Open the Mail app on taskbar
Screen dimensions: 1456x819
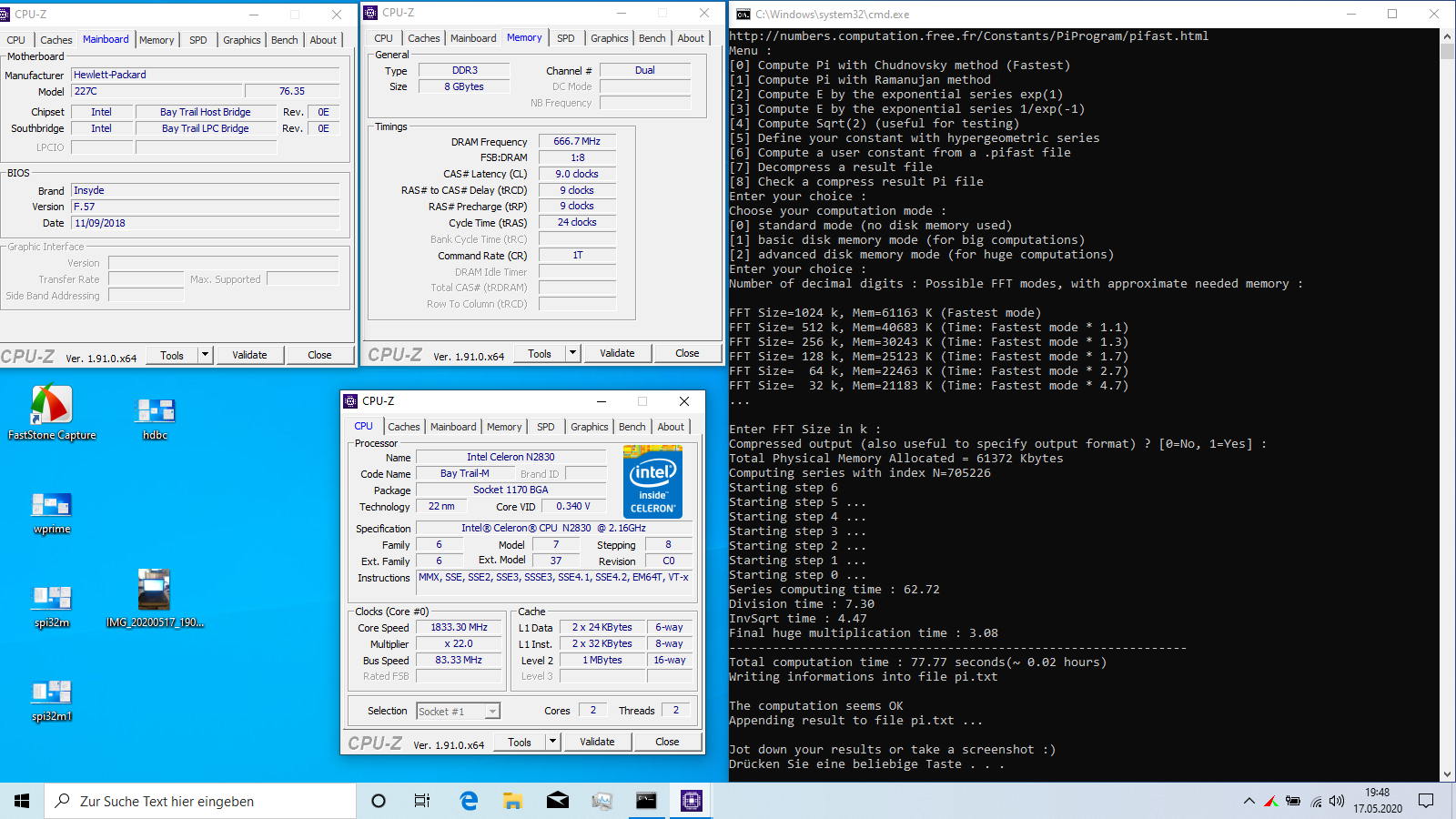(x=558, y=801)
